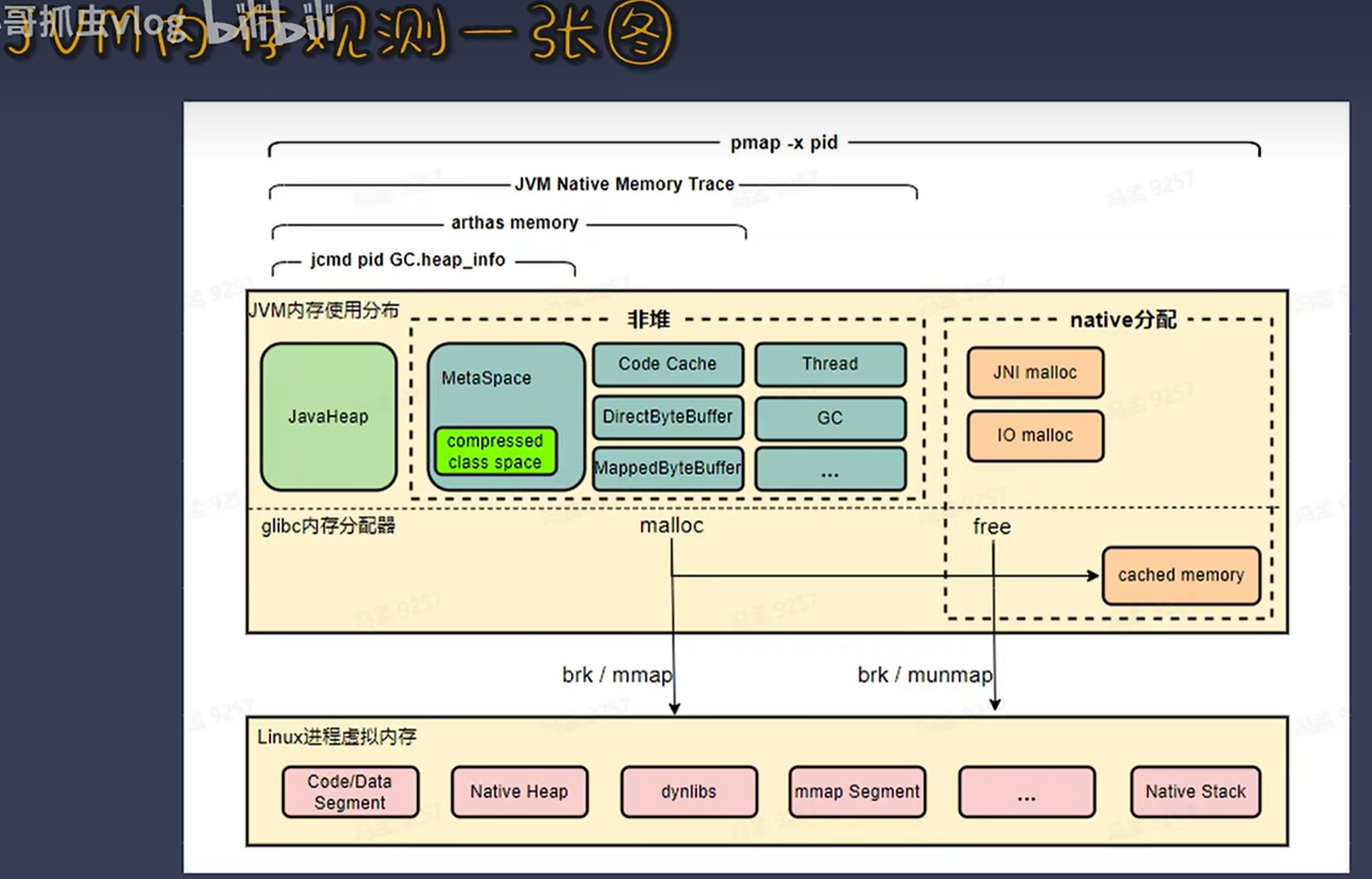
Task: Select the compressed class space box
Action: point(495,452)
